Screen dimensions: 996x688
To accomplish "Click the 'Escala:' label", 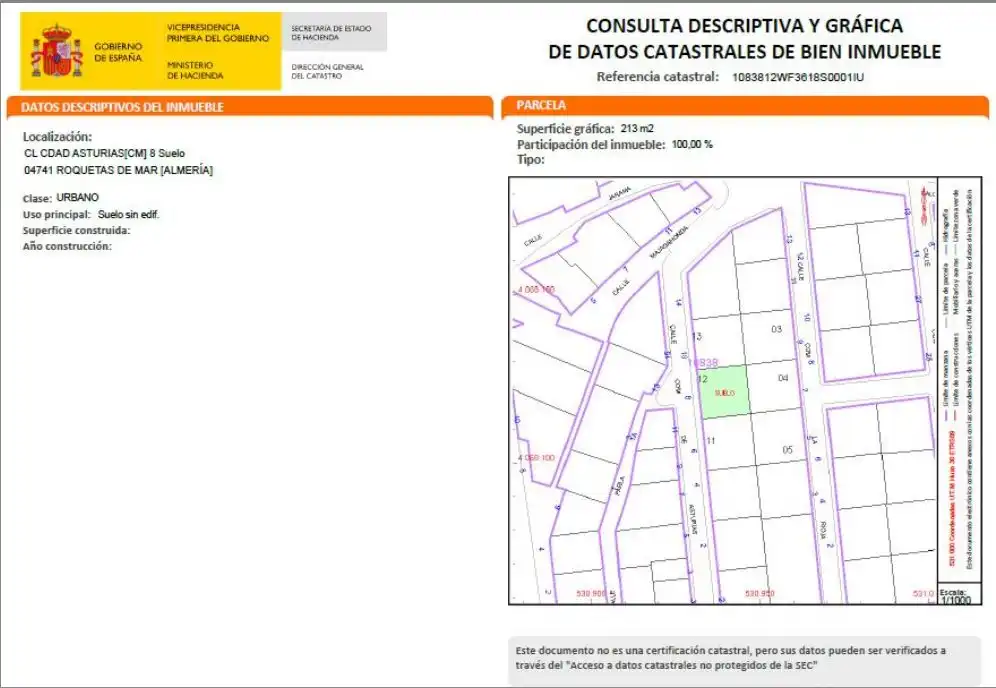I will (953, 592).
